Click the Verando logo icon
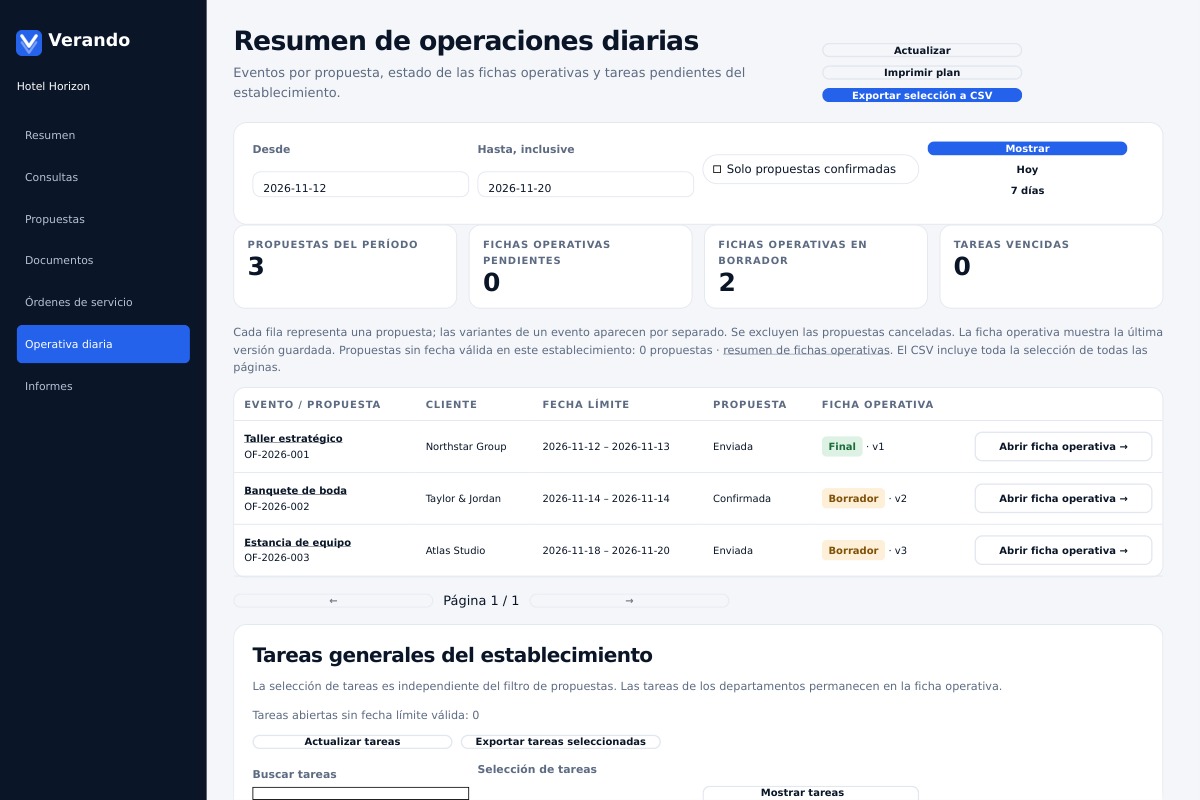 [x=29, y=42]
